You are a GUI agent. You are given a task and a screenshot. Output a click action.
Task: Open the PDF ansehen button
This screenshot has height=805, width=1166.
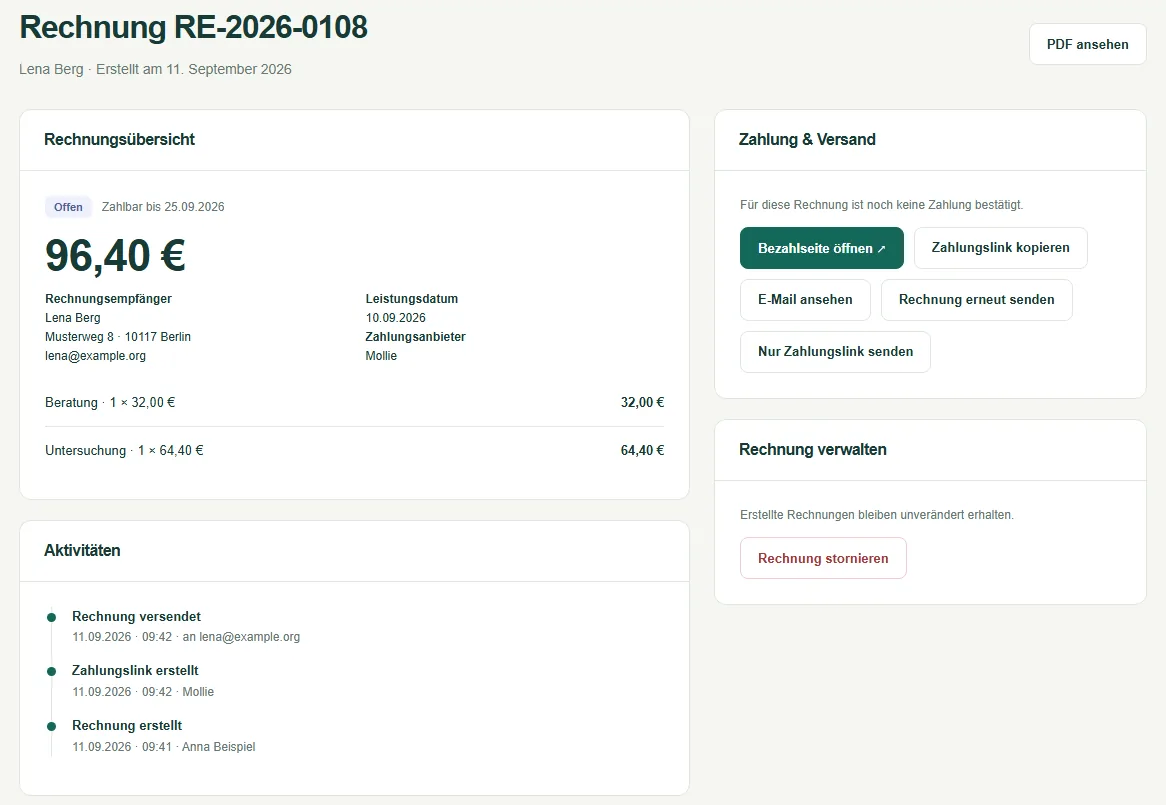point(1087,45)
